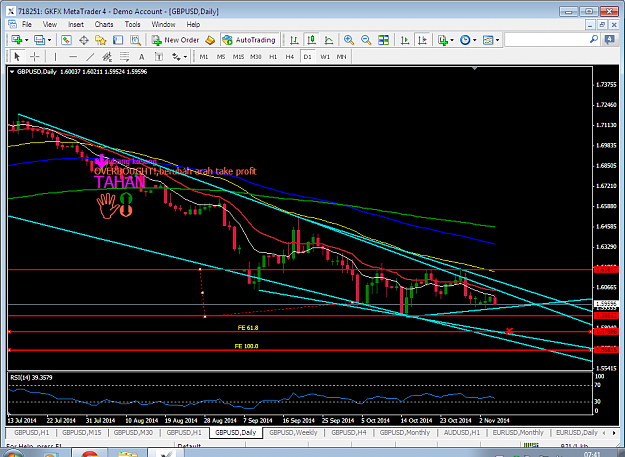Select the Crosshair tool
The width and height of the screenshot is (625, 457).
(x=35, y=57)
